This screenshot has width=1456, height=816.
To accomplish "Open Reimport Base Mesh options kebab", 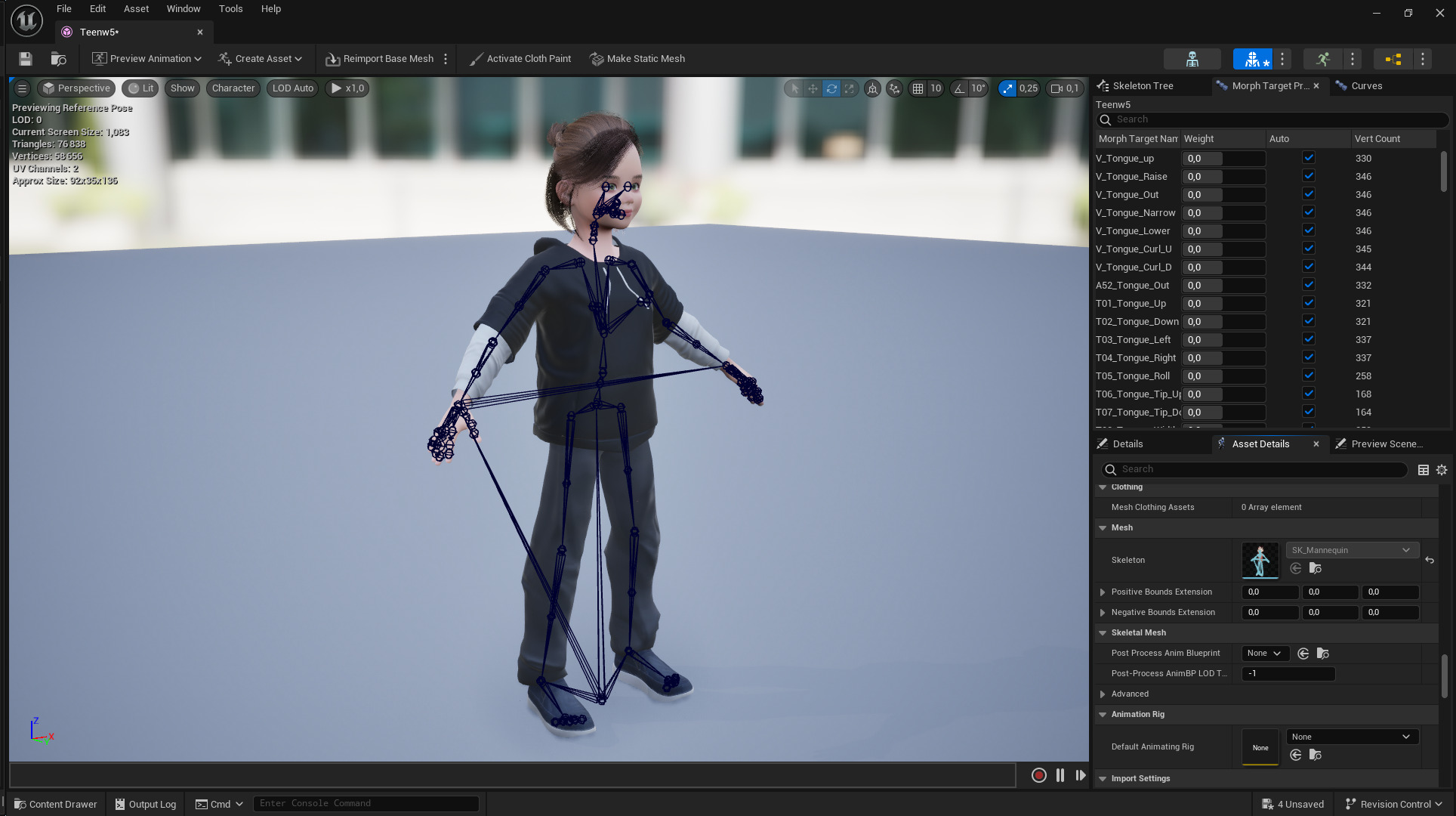I will [446, 59].
